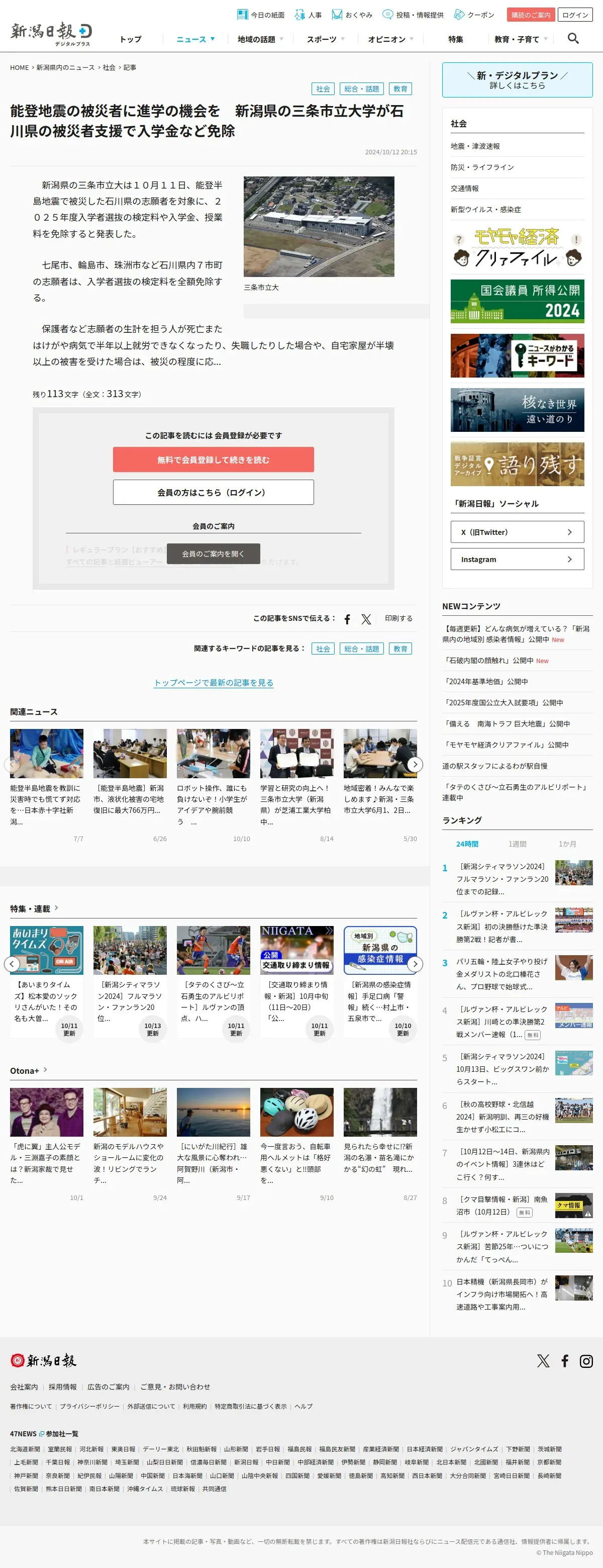Open 新・デジタルプラン banner
Viewport: 603px width, 1568px height.
pyautogui.click(x=517, y=80)
